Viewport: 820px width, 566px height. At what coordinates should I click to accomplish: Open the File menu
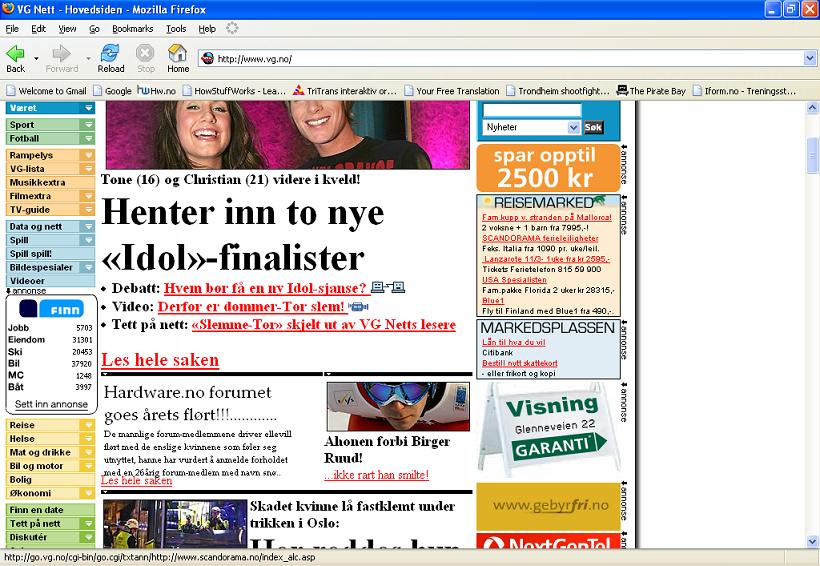(x=12, y=29)
